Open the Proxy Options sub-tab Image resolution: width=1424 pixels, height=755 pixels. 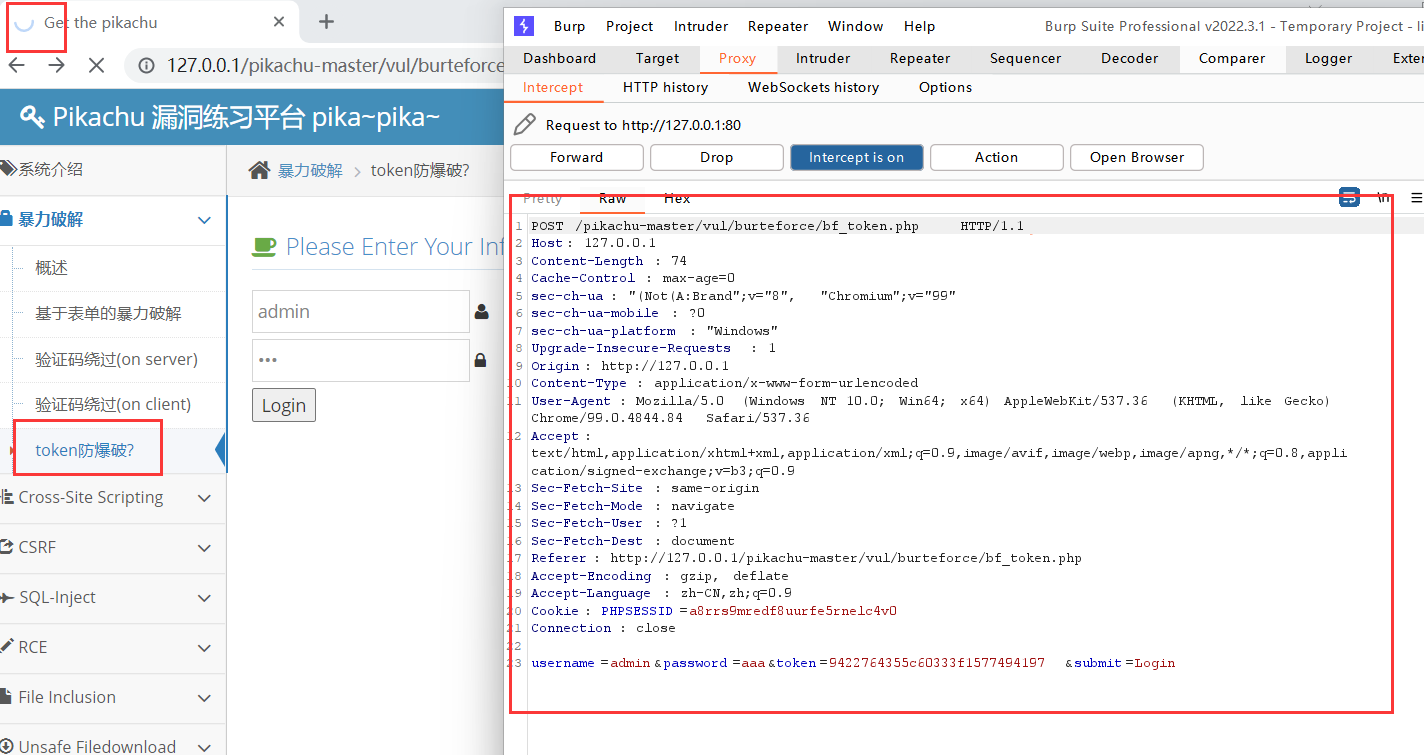945,88
